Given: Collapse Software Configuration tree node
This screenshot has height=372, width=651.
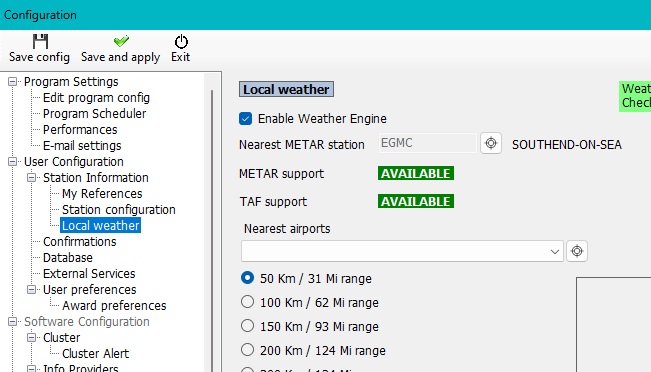Looking at the screenshot, I should coord(12,321).
